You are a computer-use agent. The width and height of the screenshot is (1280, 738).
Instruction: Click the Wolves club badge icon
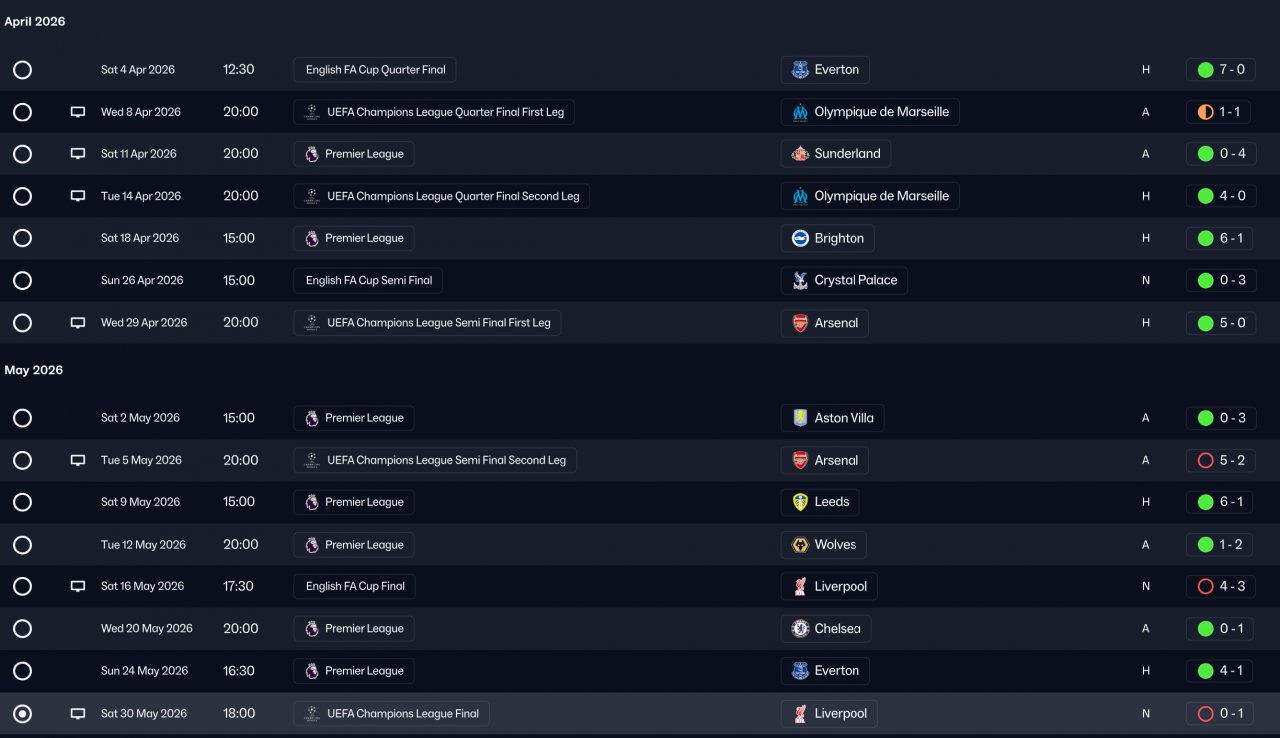800,545
